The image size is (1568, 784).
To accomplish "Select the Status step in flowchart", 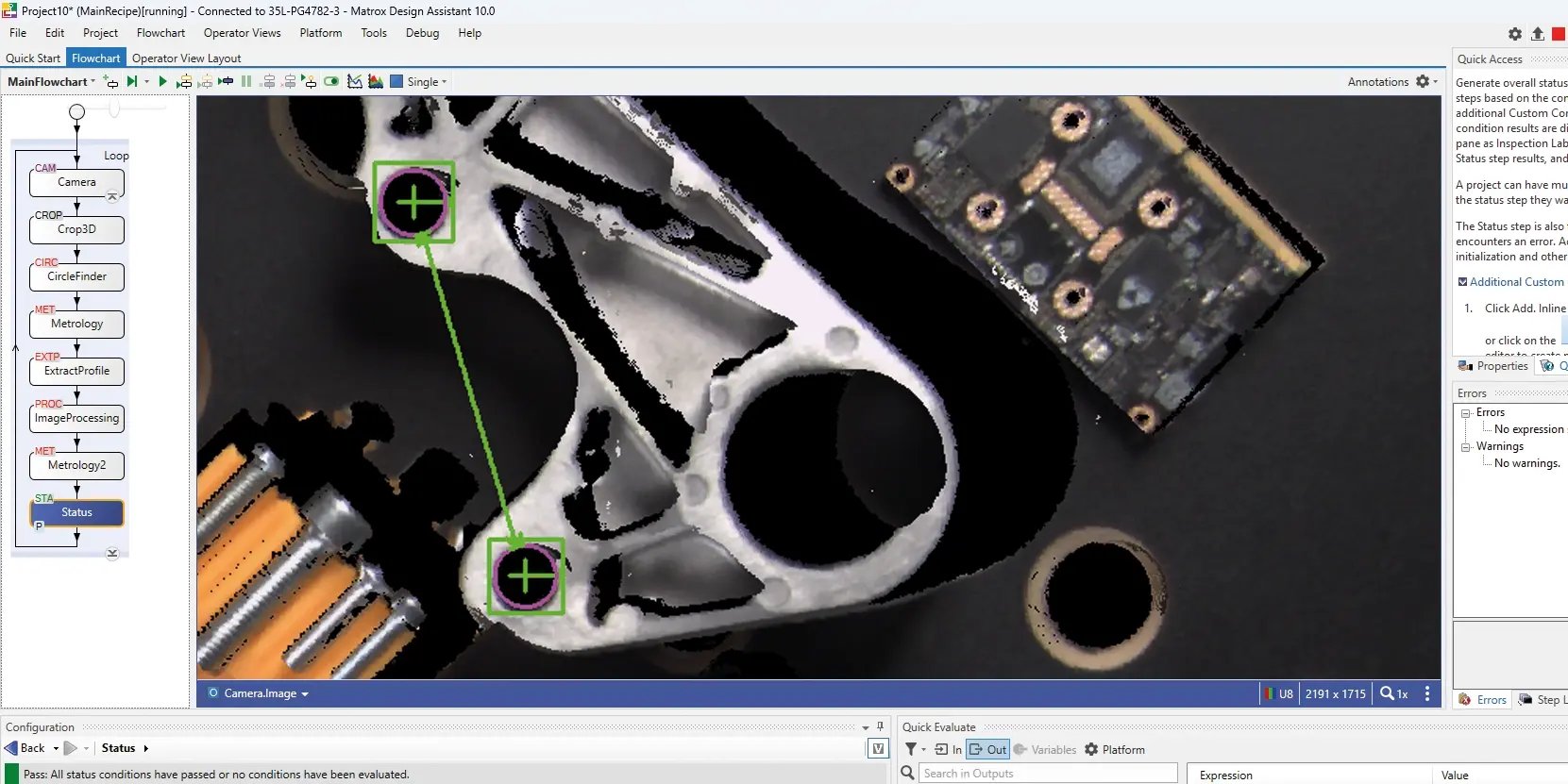I will [x=76, y=512].
